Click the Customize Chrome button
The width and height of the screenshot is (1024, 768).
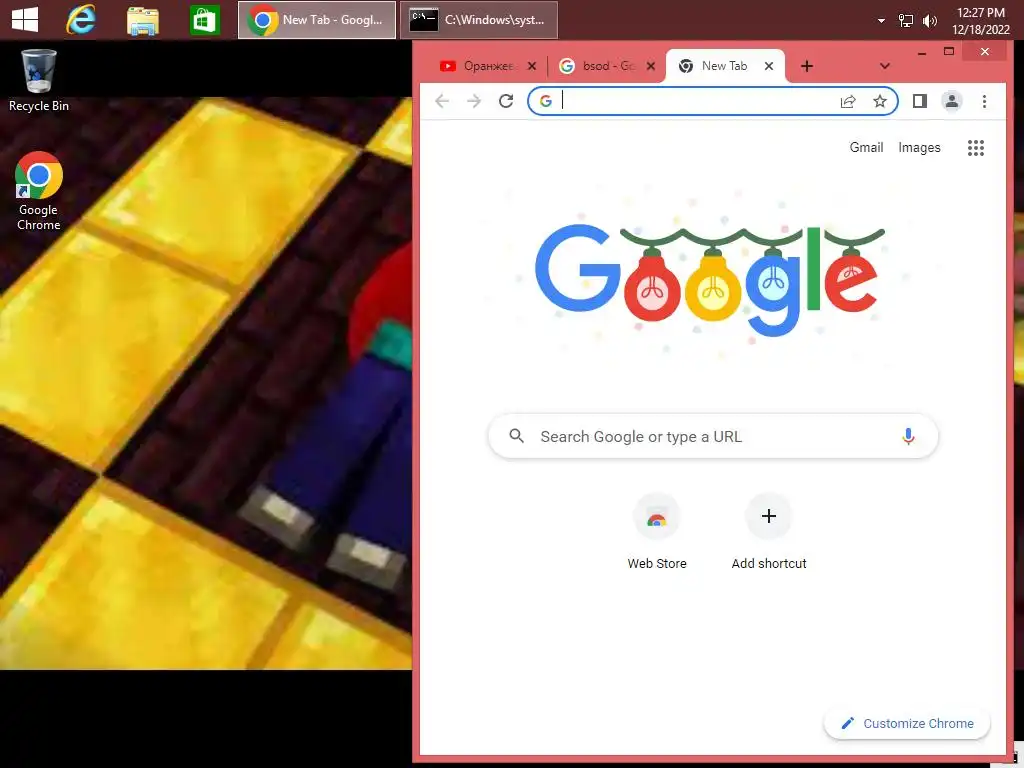[x=907, y=723]
